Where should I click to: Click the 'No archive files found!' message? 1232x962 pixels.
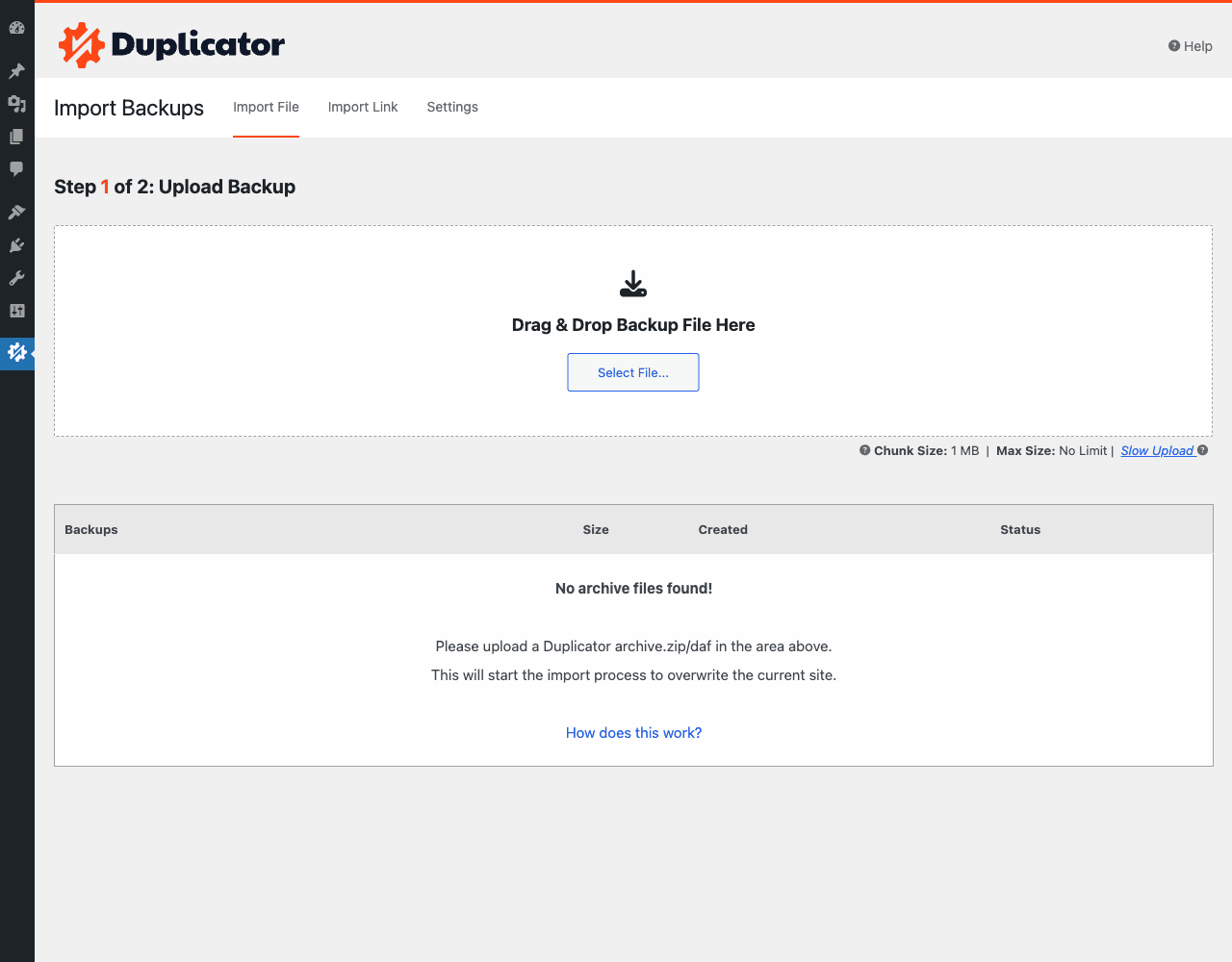click(x=633, y=589)
